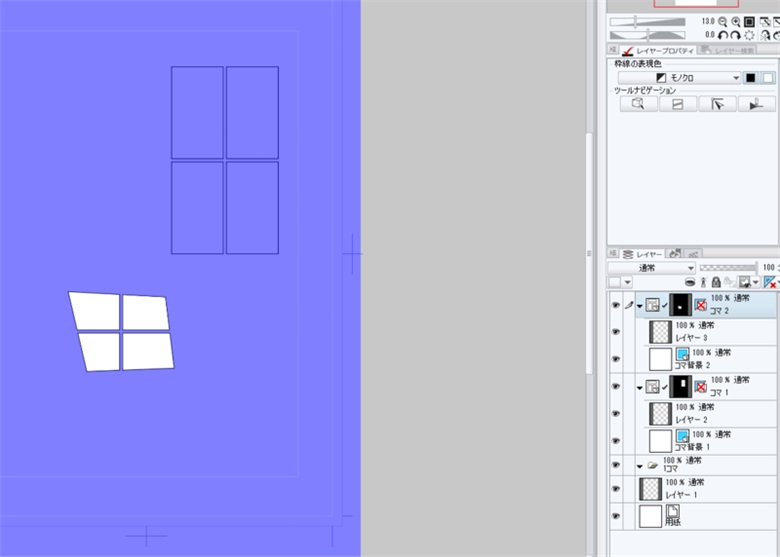Click the rightmost tool navigation arrow button
Screen dimensions: 780x557
[756, 103]
